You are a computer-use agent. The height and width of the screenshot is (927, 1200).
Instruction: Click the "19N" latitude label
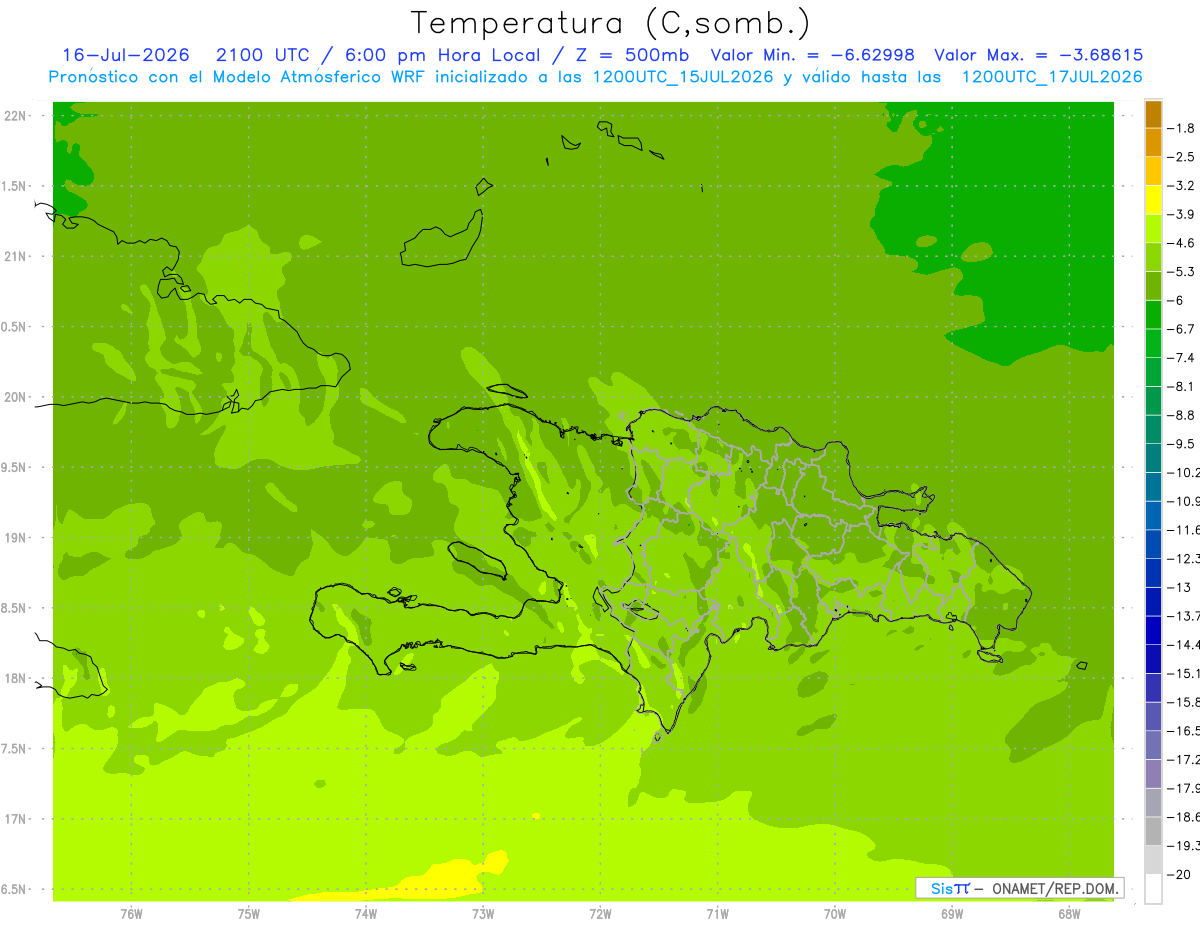coord(17,538)
